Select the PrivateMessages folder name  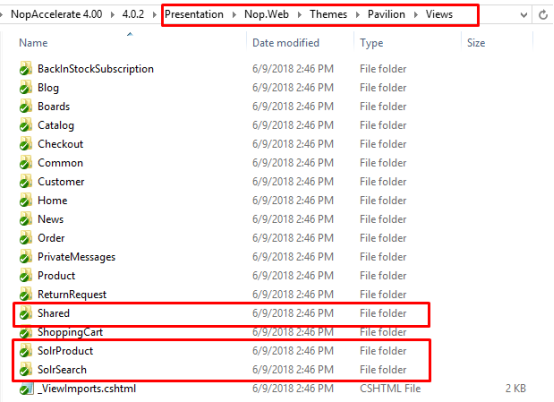pos(76,257)
